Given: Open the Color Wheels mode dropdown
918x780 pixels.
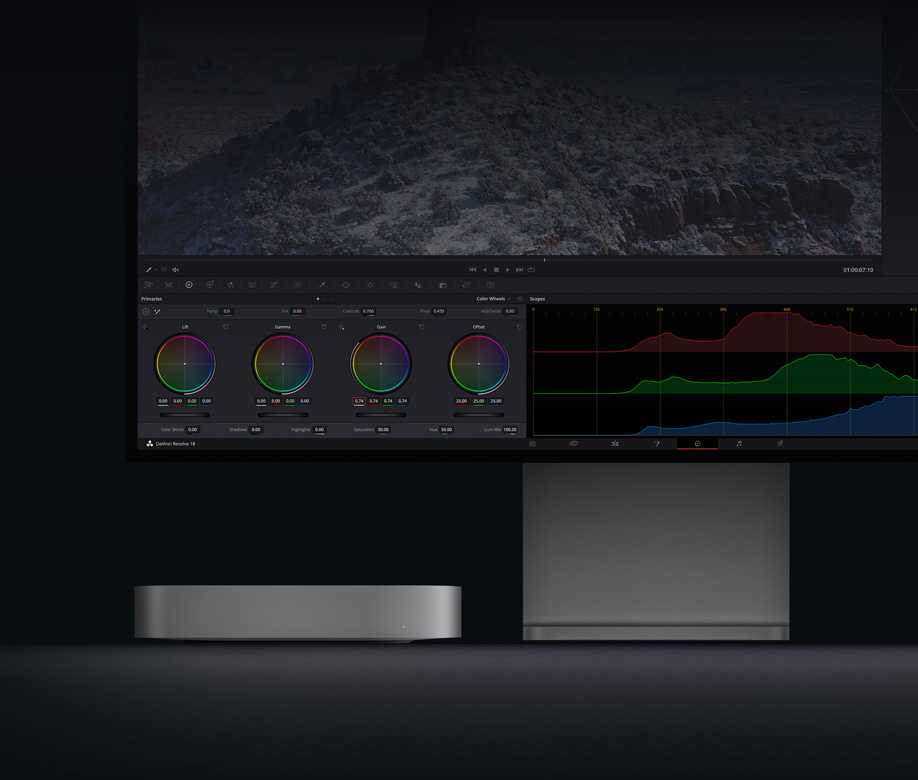Looking at the screenshot, I should point(493,299).
